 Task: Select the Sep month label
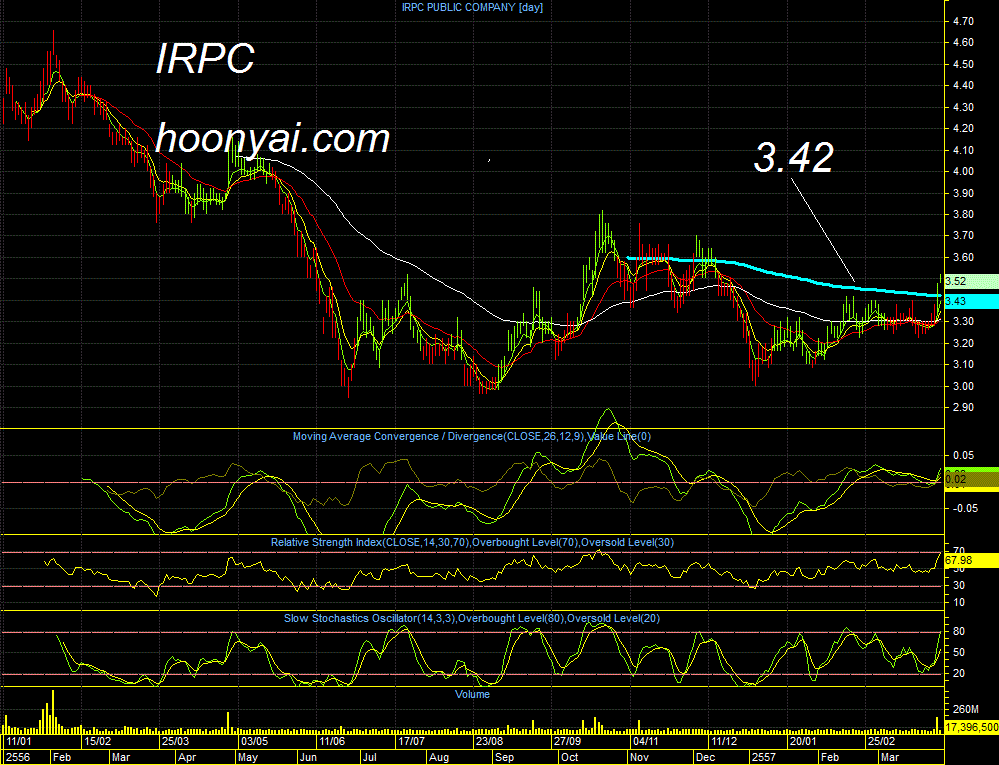[505, 757]
